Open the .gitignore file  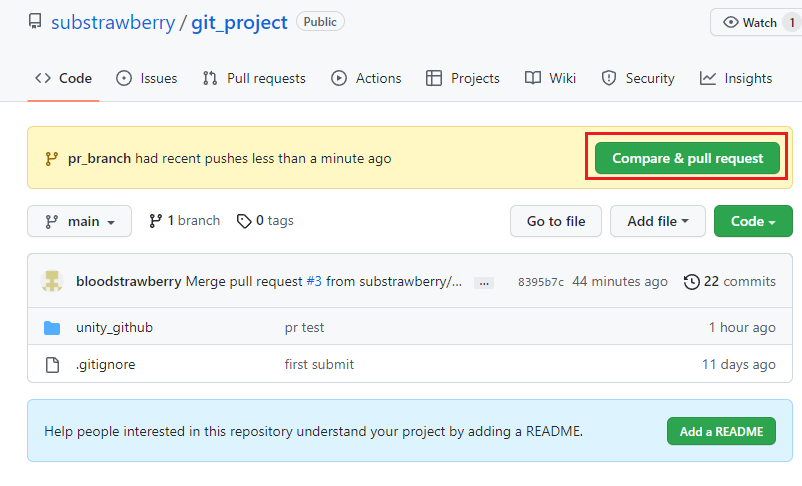click(105, 365)
